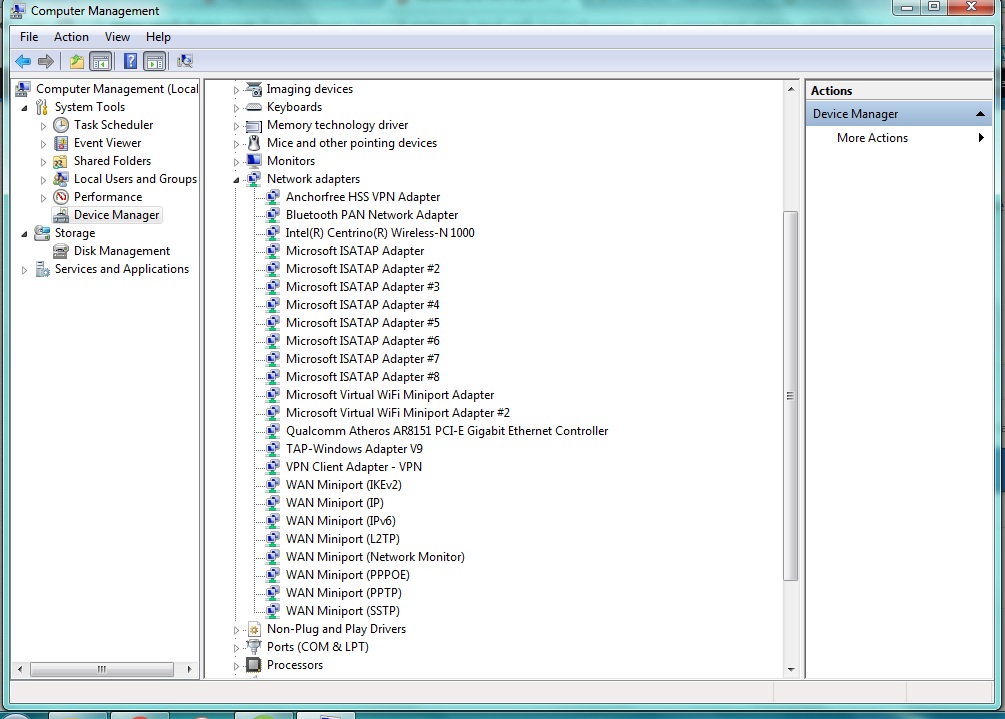Viewport: 1005px width, 719px height.
Task: Collapse the Network adapters category
Action: (236, 180)
